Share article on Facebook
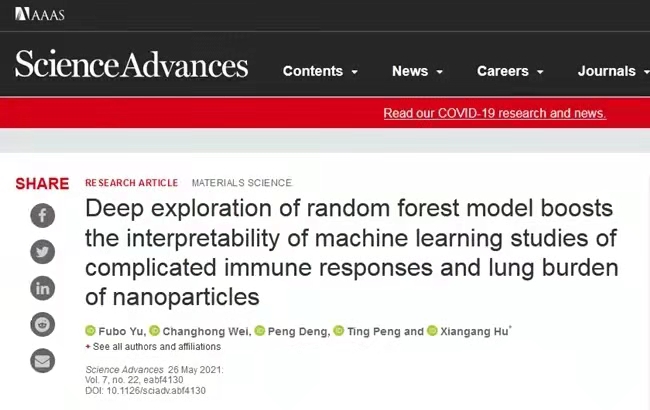Viewport: 650px width, 410px height. point(42,215)
